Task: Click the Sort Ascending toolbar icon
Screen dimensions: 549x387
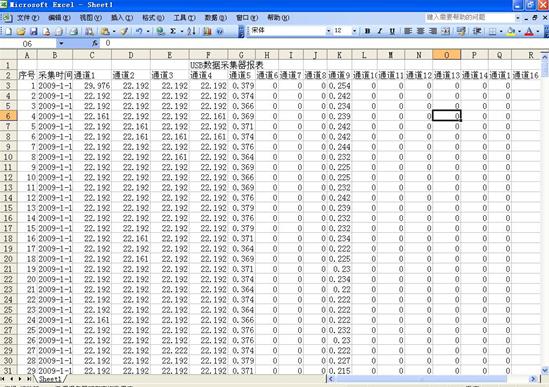Action: pos(191,31)
